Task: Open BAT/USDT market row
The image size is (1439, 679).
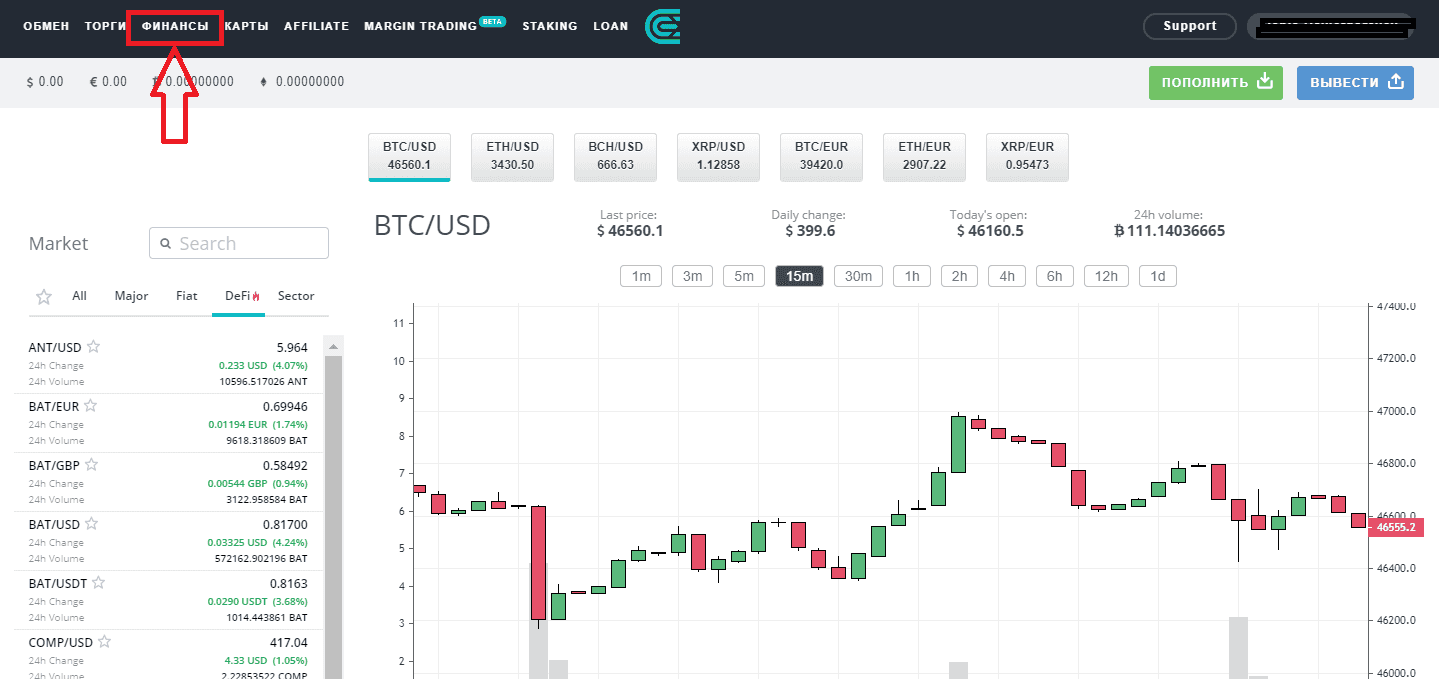Action: pyautogui.click(x=168, y=599)
